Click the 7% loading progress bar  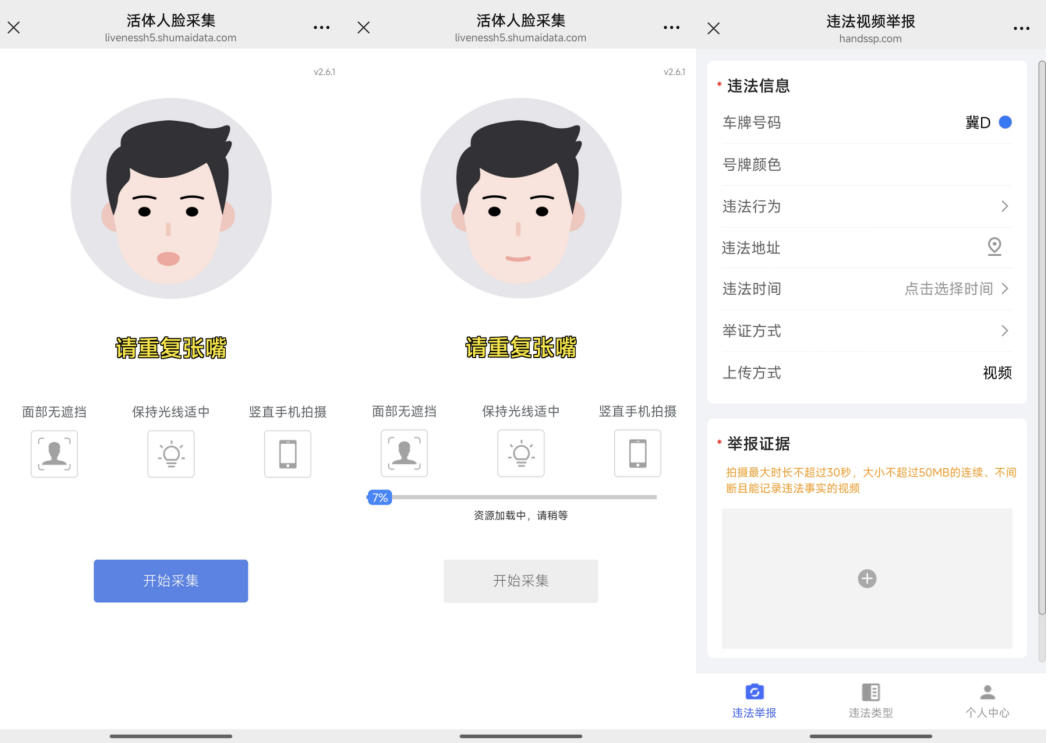(x=512, y=497)
